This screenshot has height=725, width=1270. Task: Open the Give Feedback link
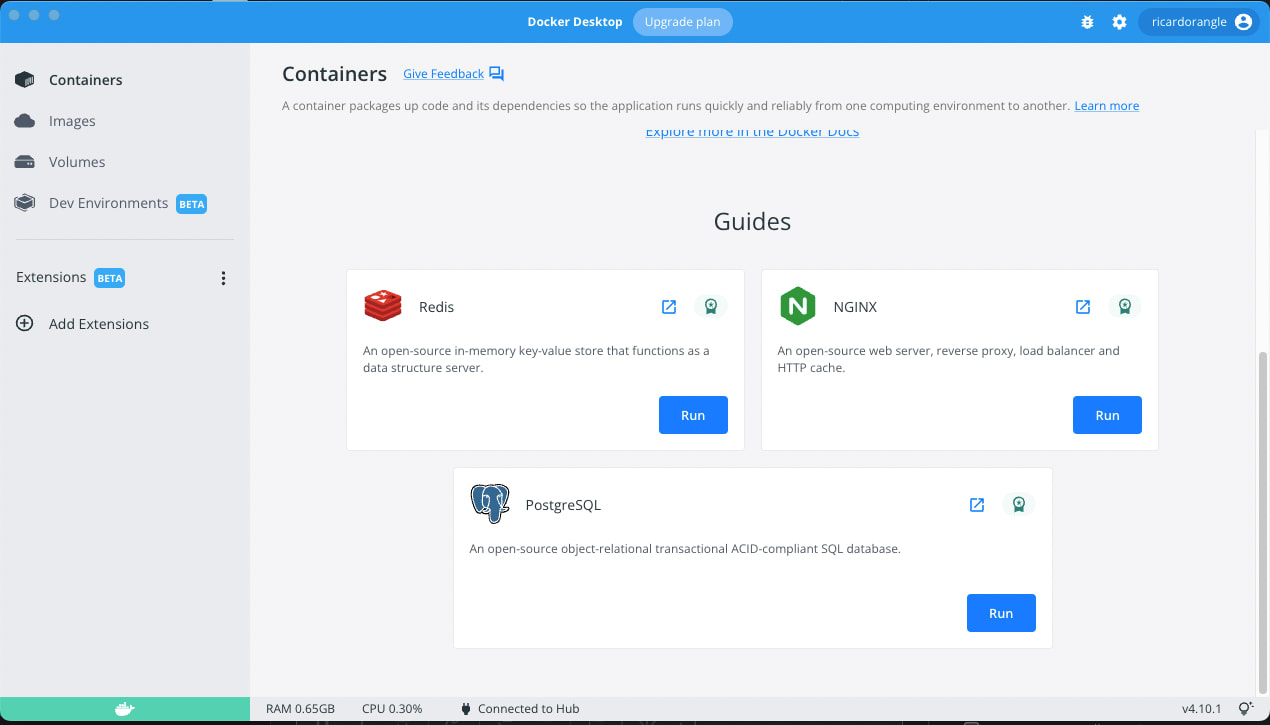[443, 74]
